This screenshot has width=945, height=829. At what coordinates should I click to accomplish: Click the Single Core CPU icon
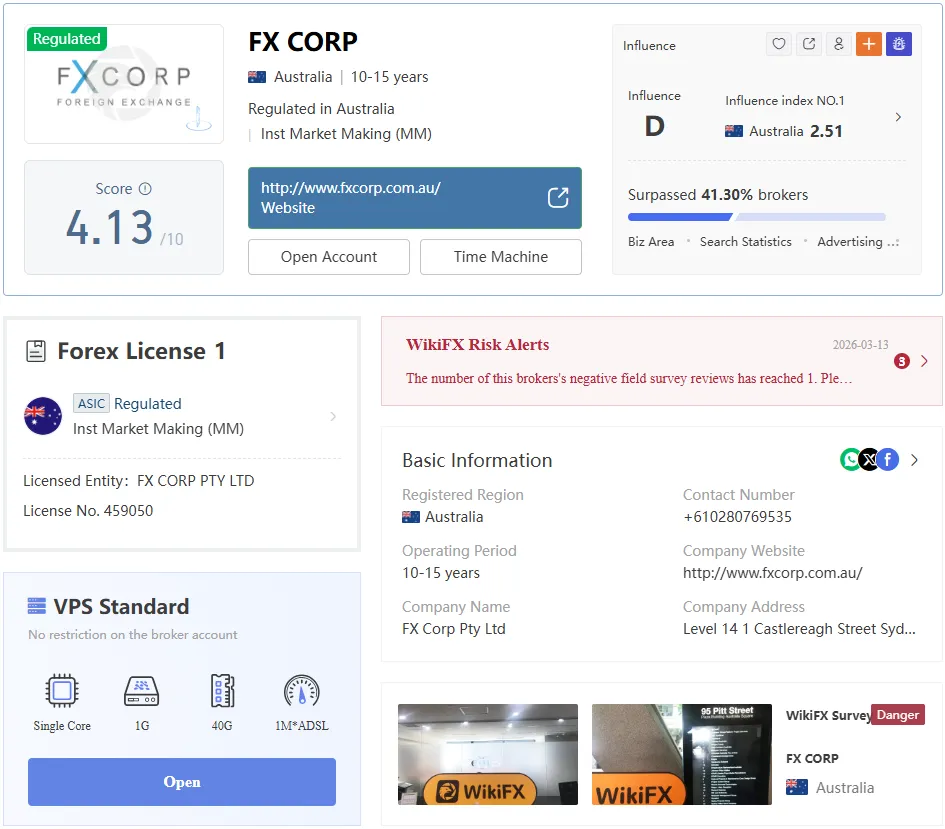coord(62,690)
